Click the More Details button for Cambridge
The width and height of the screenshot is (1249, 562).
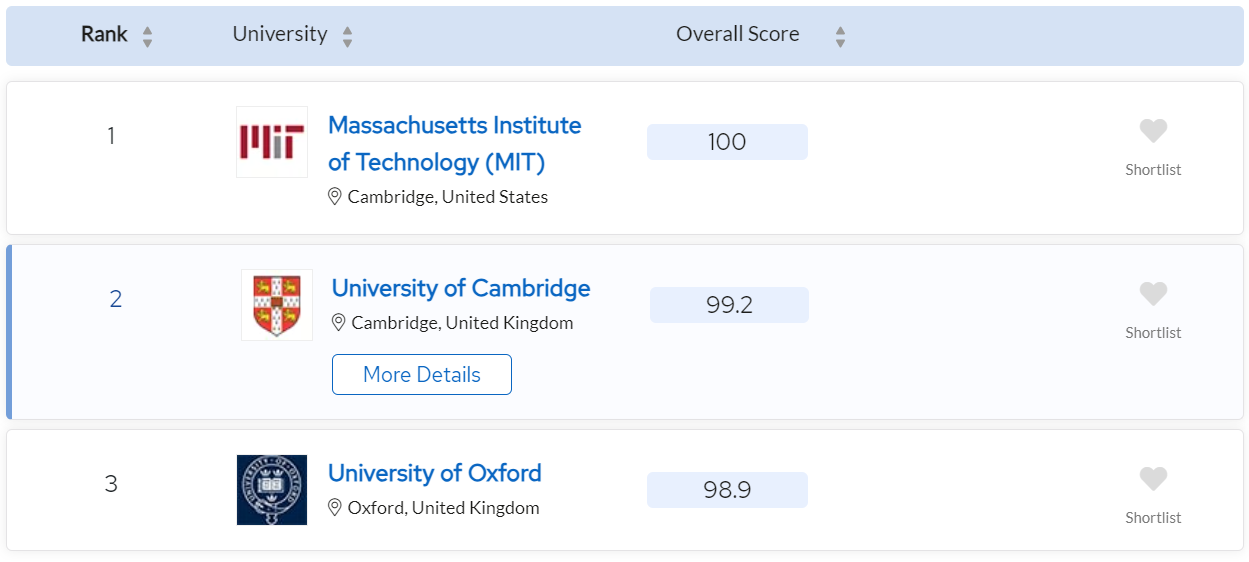(x=422, y=374)
